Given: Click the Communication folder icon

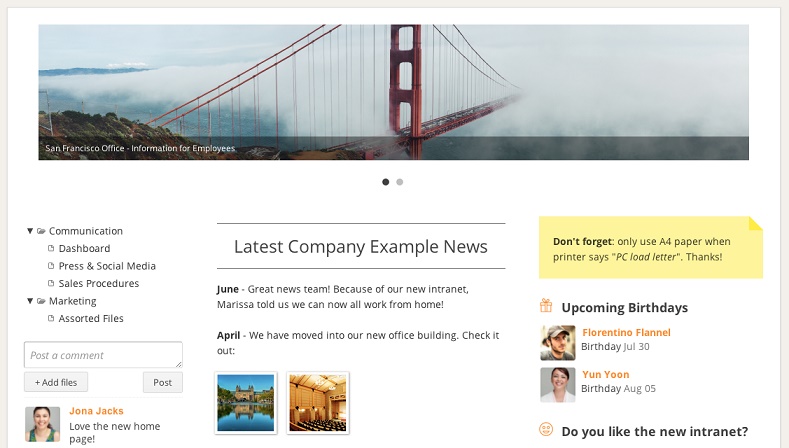Looking at the screenshot, I should point(42,231).
